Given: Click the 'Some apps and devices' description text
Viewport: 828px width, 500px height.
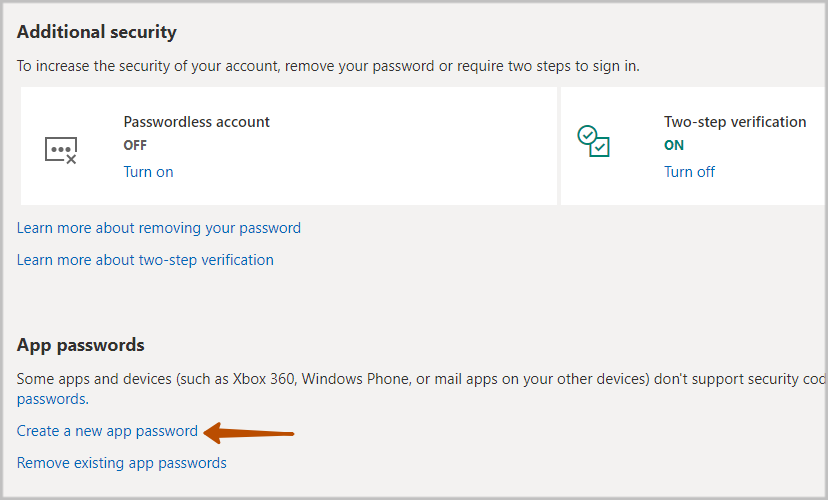Looking at the screenshot, I should click(x=421, y=379).
